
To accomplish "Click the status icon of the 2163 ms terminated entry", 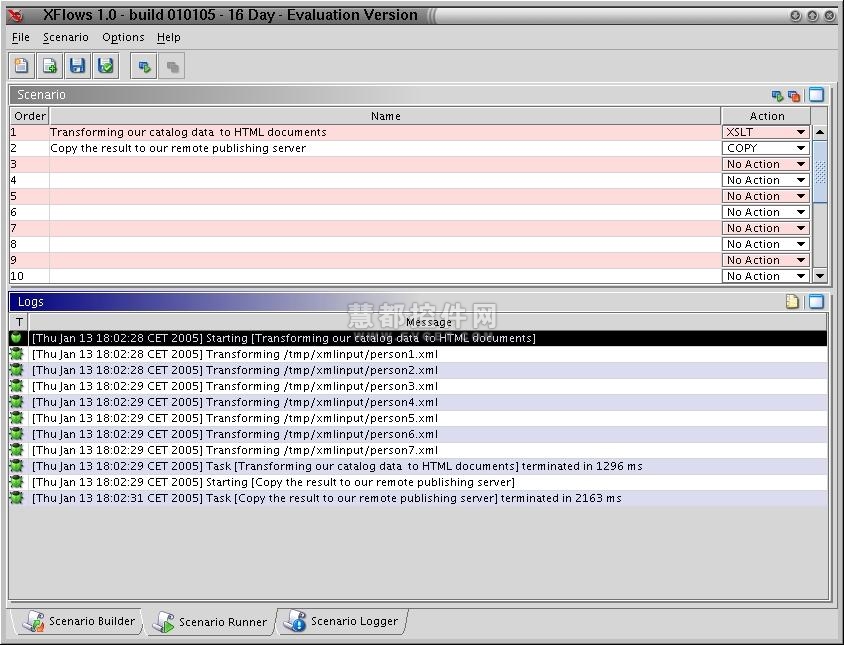I will (16, 498).
